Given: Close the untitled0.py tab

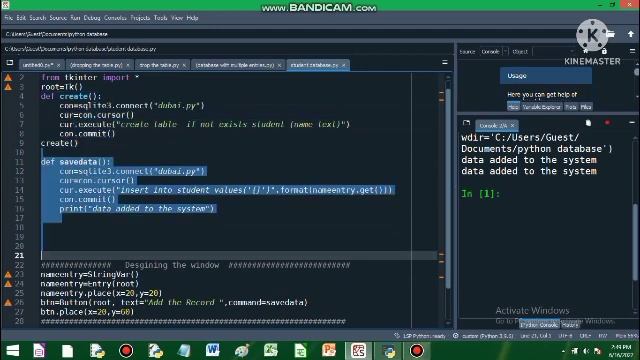Looking at the screenshot, I should point(58,65).
